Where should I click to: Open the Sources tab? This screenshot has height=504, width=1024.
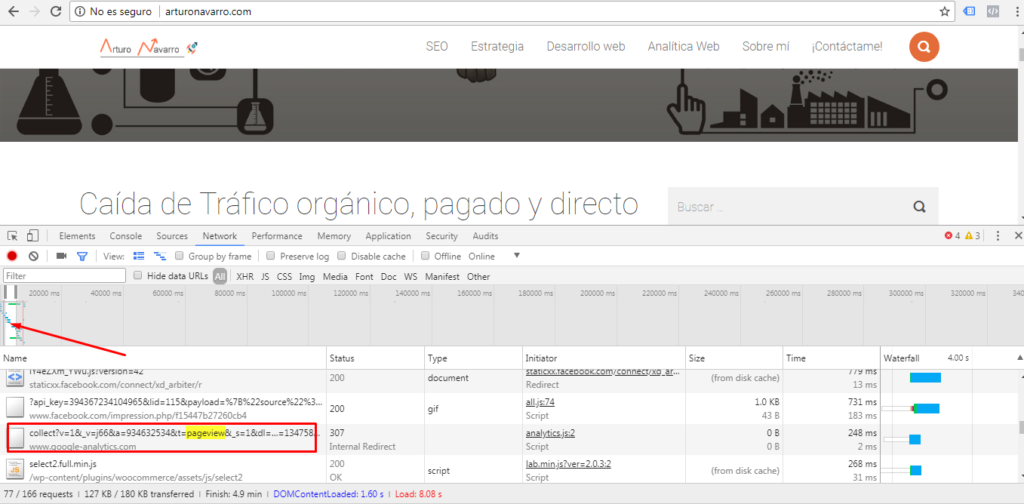click(172, 236)
